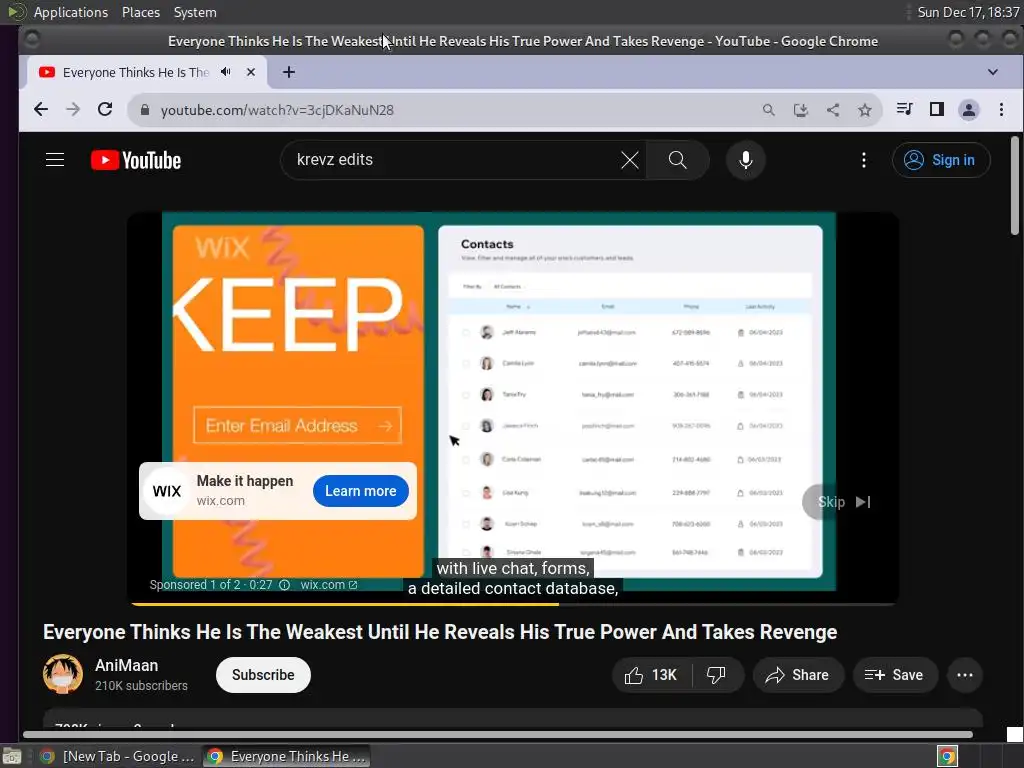Click the 210K subscribers text
The image size is (1024, 768).
coord(141,686)
